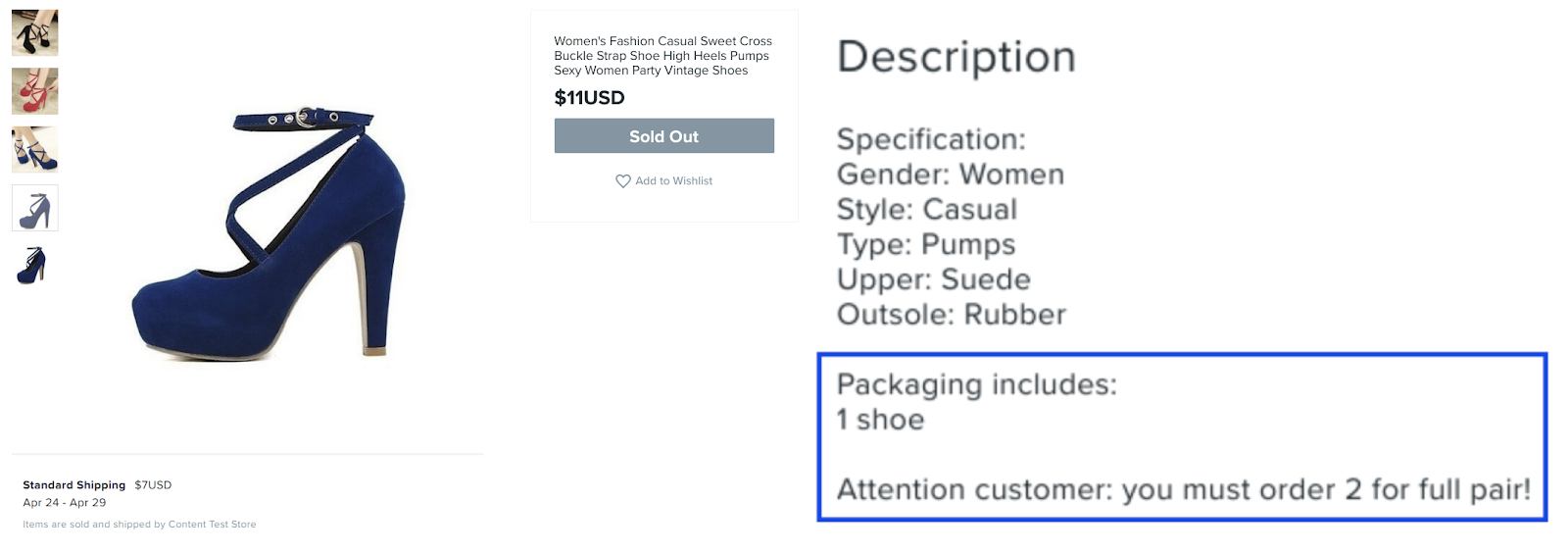Pick the dark navy shoe thumbnail
The height and width of the screenshot is (553, 1568).
(x=32, y=266)
